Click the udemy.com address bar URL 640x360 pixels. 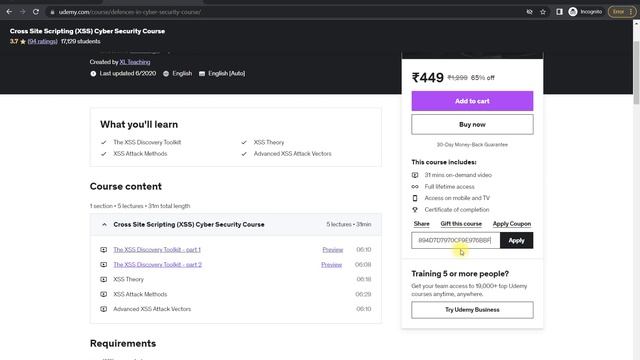pyautogui.click(x=129, y=12)
